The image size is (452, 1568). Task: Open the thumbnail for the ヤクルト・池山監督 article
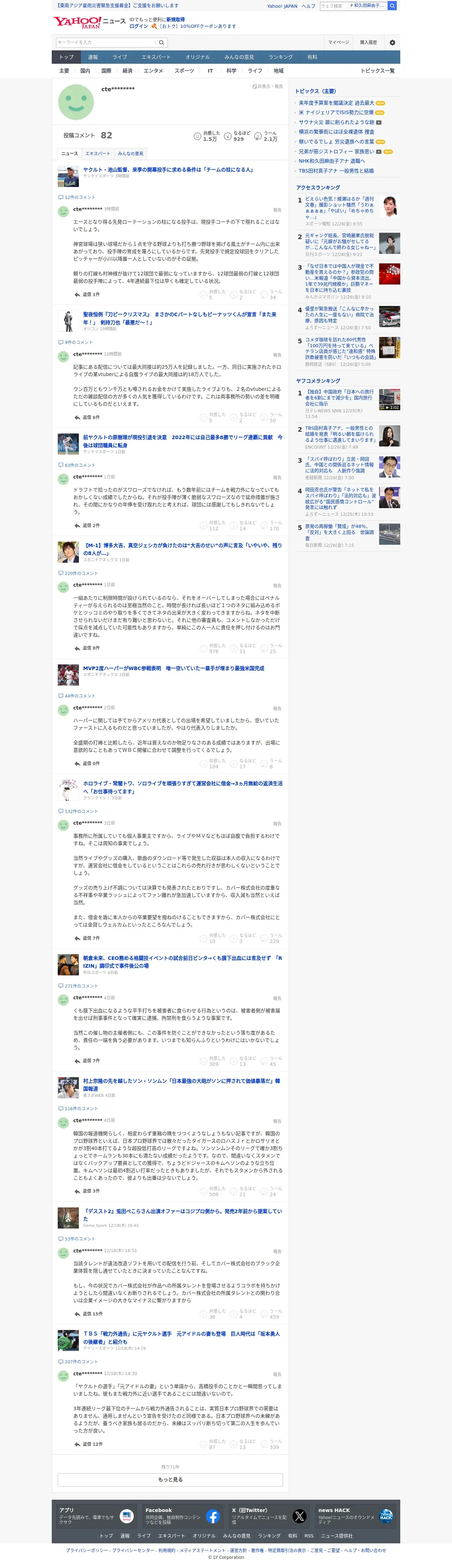point(68,176)
